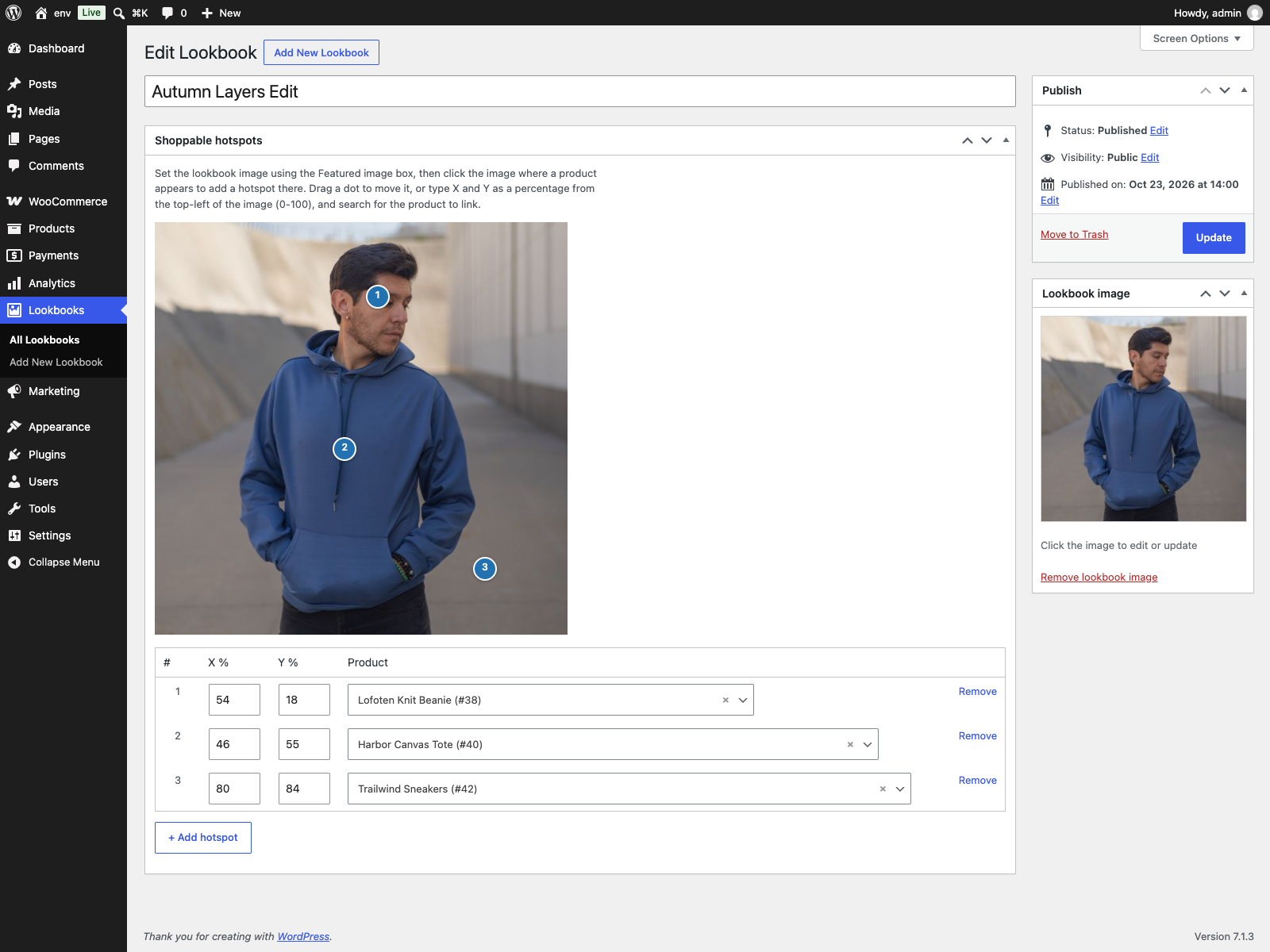The height and width of the screenshot is (952, 1270).
Task: Open the Appearance menu
Action: [63, 427]
